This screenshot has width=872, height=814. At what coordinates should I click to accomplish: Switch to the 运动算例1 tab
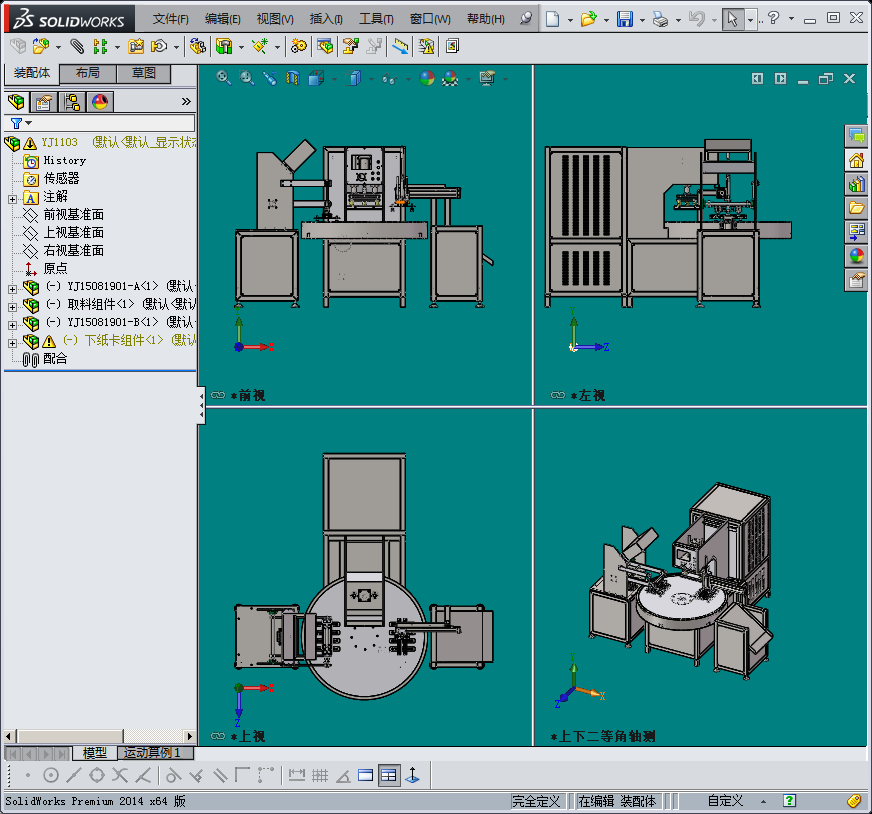(x=152, y=753)
